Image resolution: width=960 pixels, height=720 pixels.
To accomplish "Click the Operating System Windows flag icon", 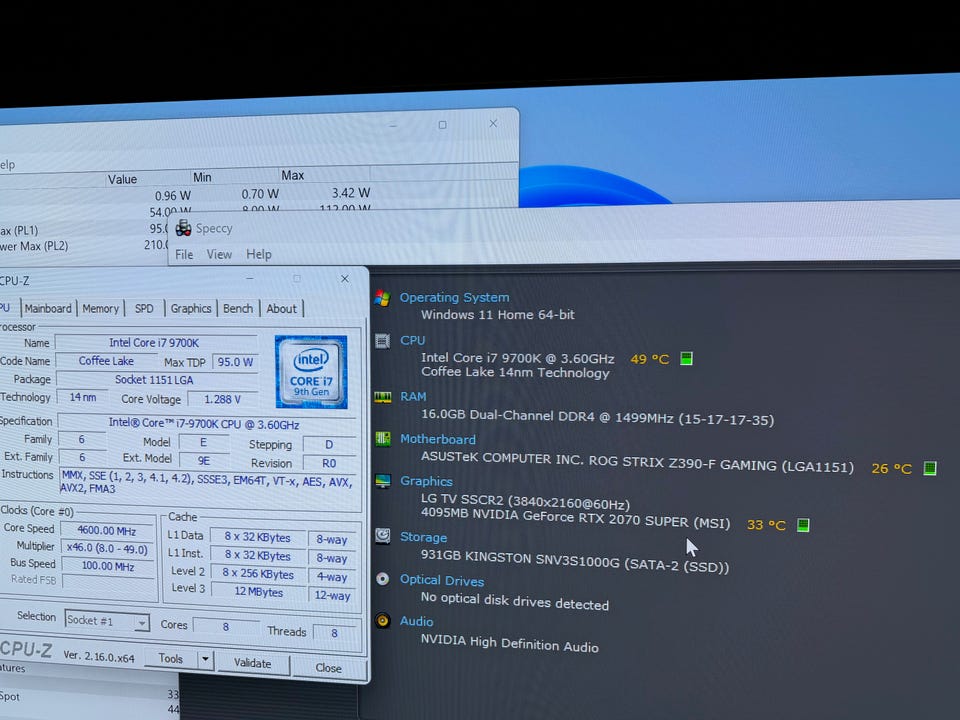I will click(x=383, y=298).
